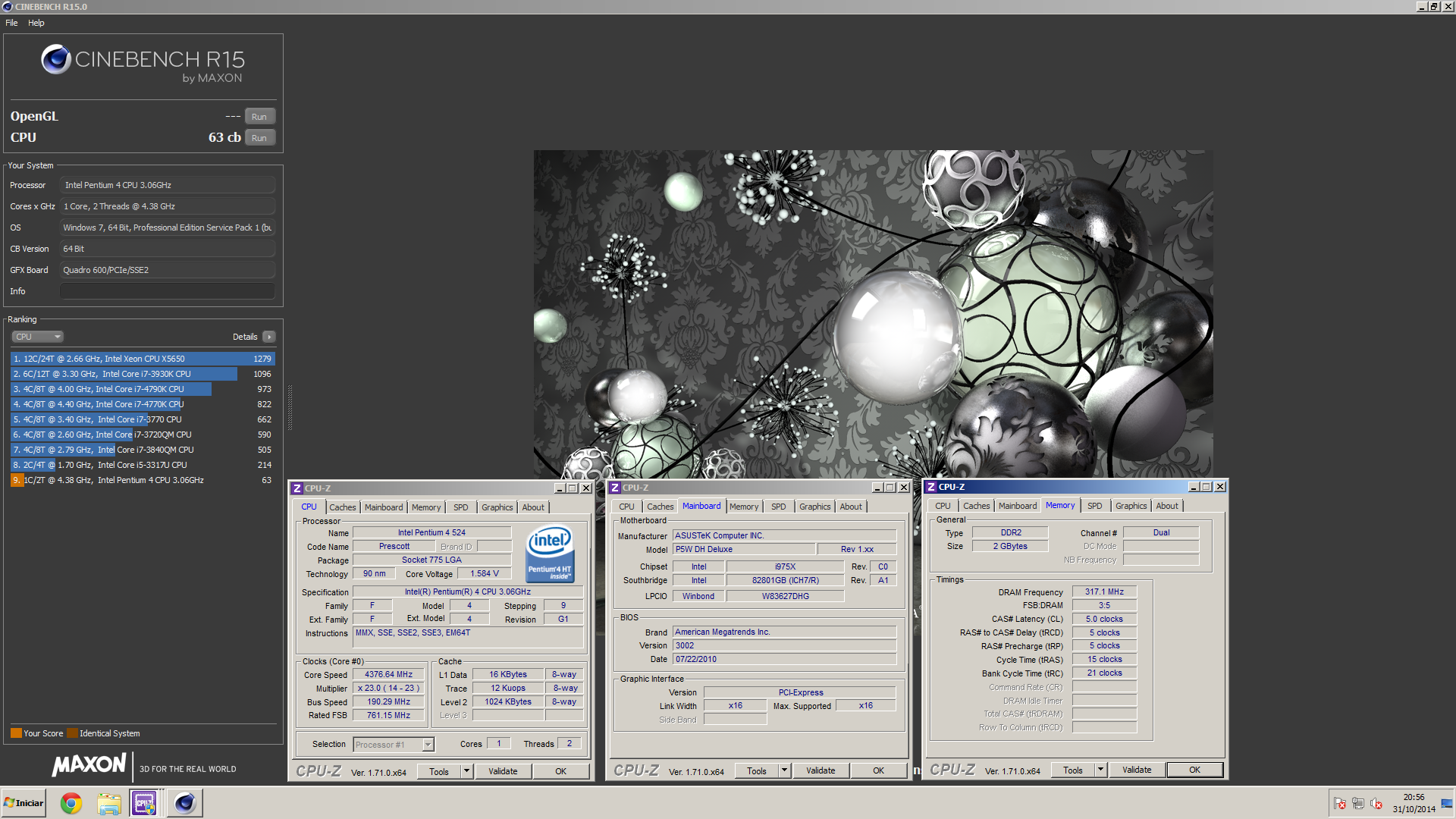Screen dimensions: 1456x819
Task: Minimize the first CPU-Z window
Action: tap(560, 488)
